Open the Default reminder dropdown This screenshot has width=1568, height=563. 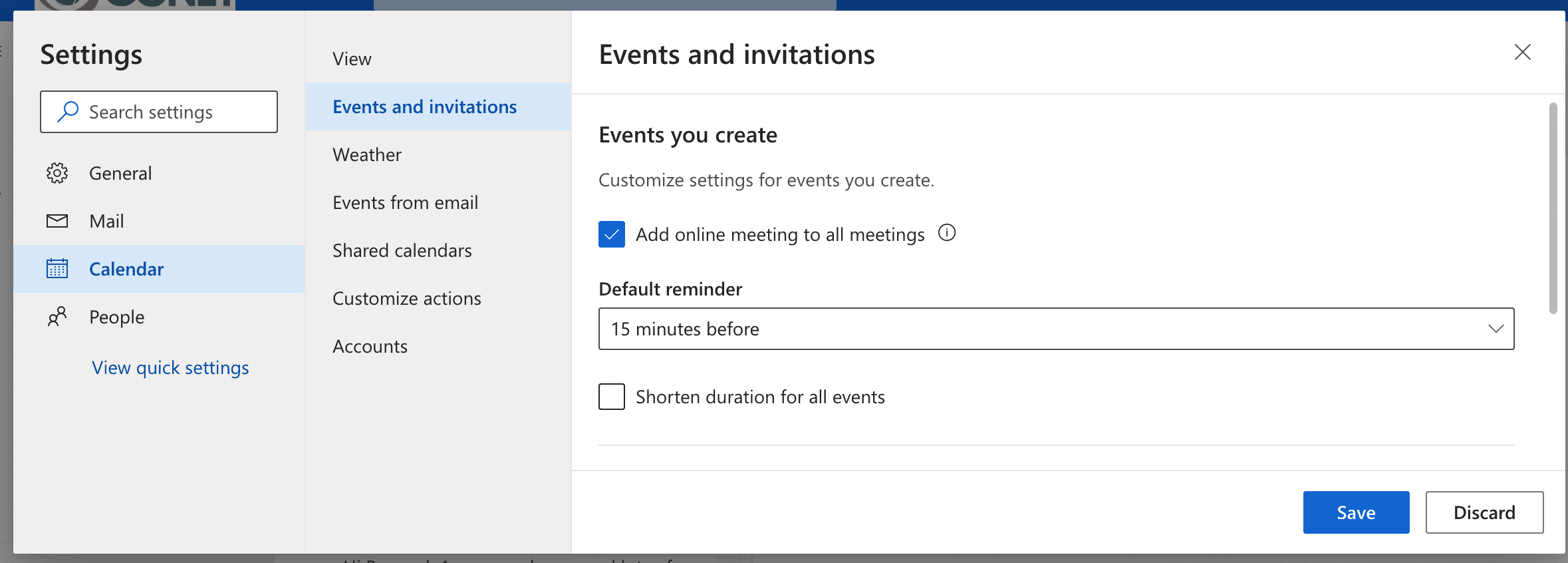coord(1055,329)
